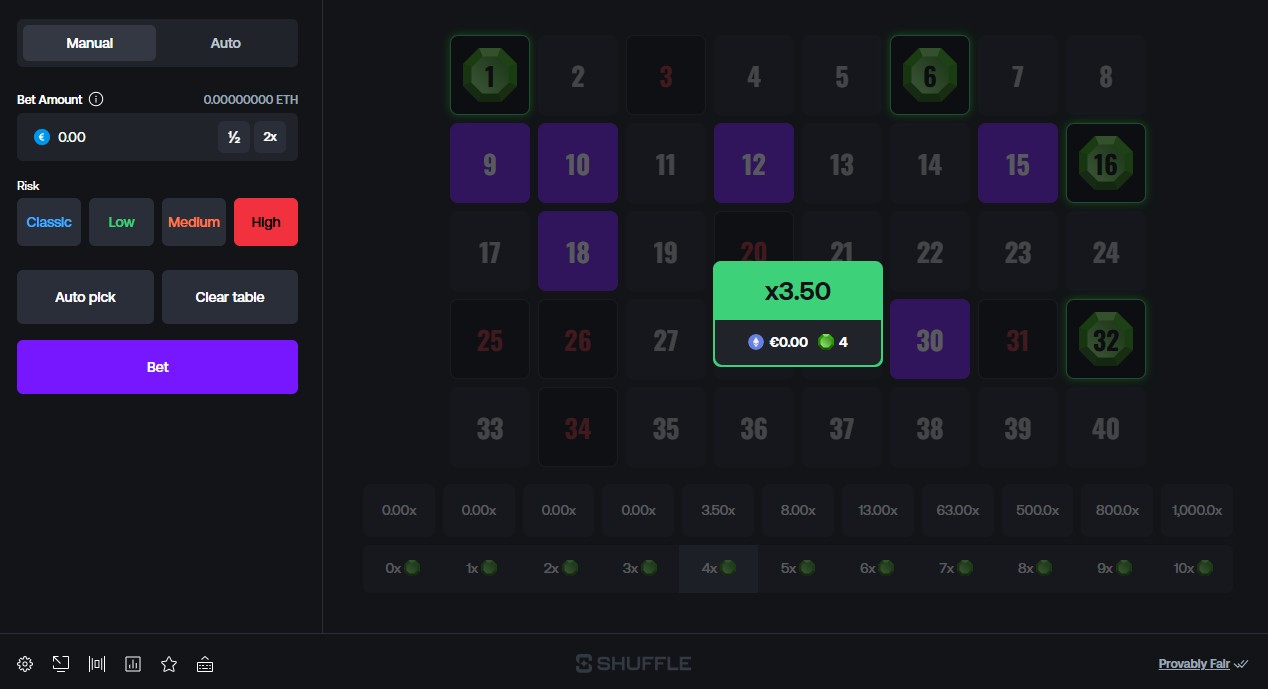Add game to favorites with star icon
The image size is (1268, 689).
click(169, 664)
